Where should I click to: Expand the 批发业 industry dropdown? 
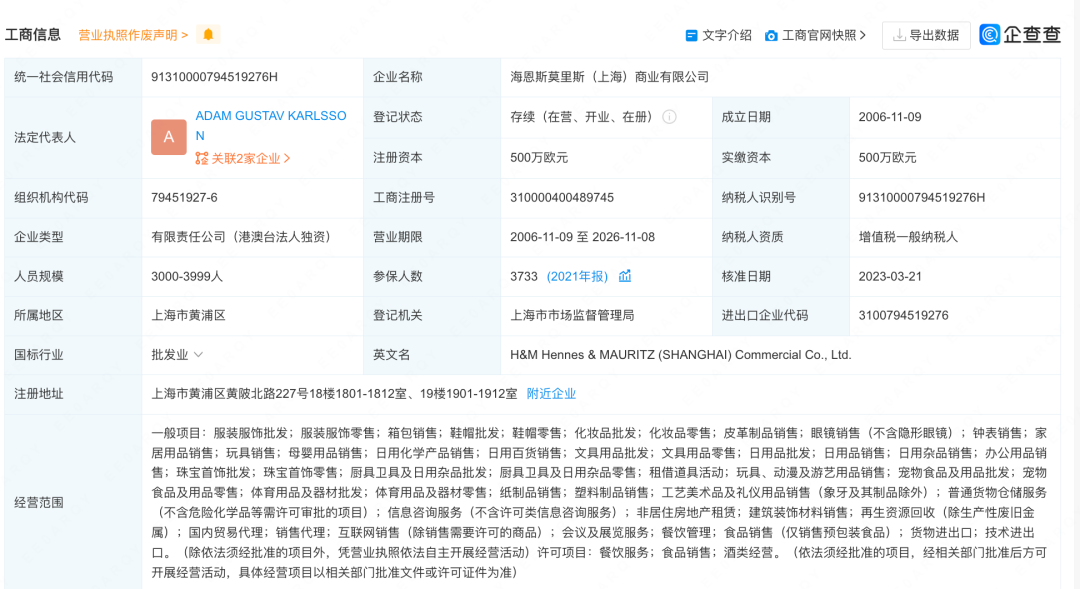177,355
